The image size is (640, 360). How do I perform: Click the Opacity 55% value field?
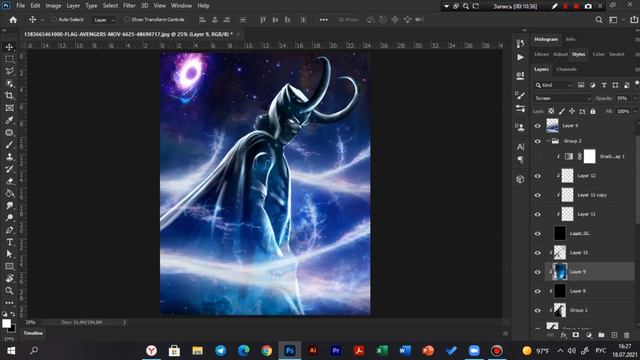623,98
